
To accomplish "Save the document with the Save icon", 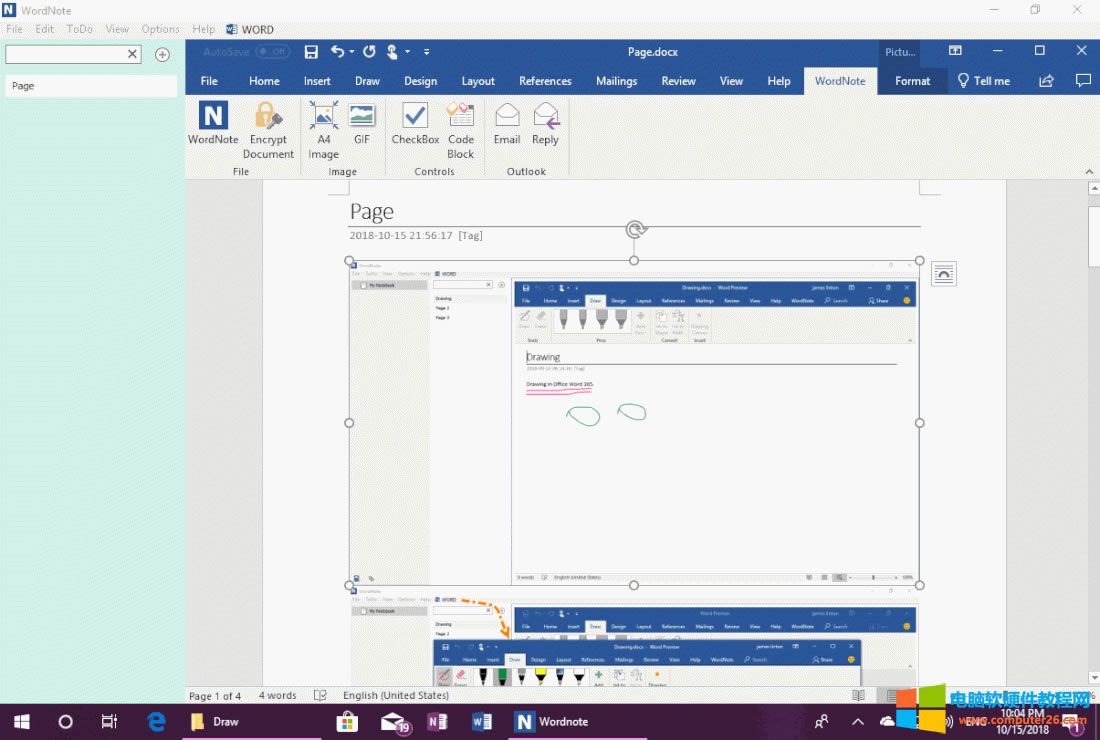I will (311, 51).
